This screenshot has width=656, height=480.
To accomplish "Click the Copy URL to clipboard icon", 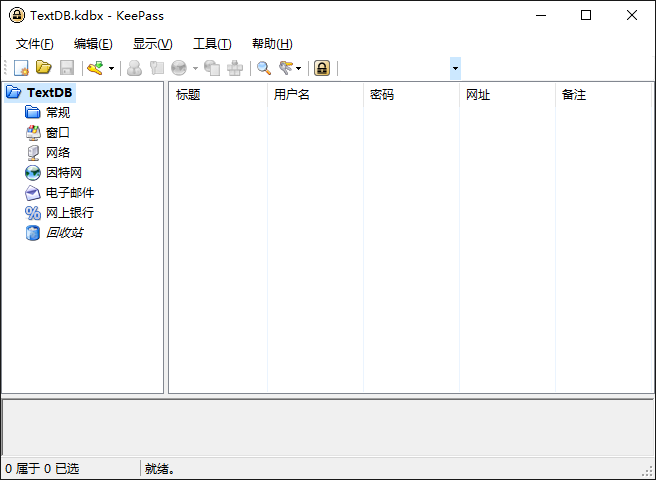I will pyautogui.click(x=212, y=68).
